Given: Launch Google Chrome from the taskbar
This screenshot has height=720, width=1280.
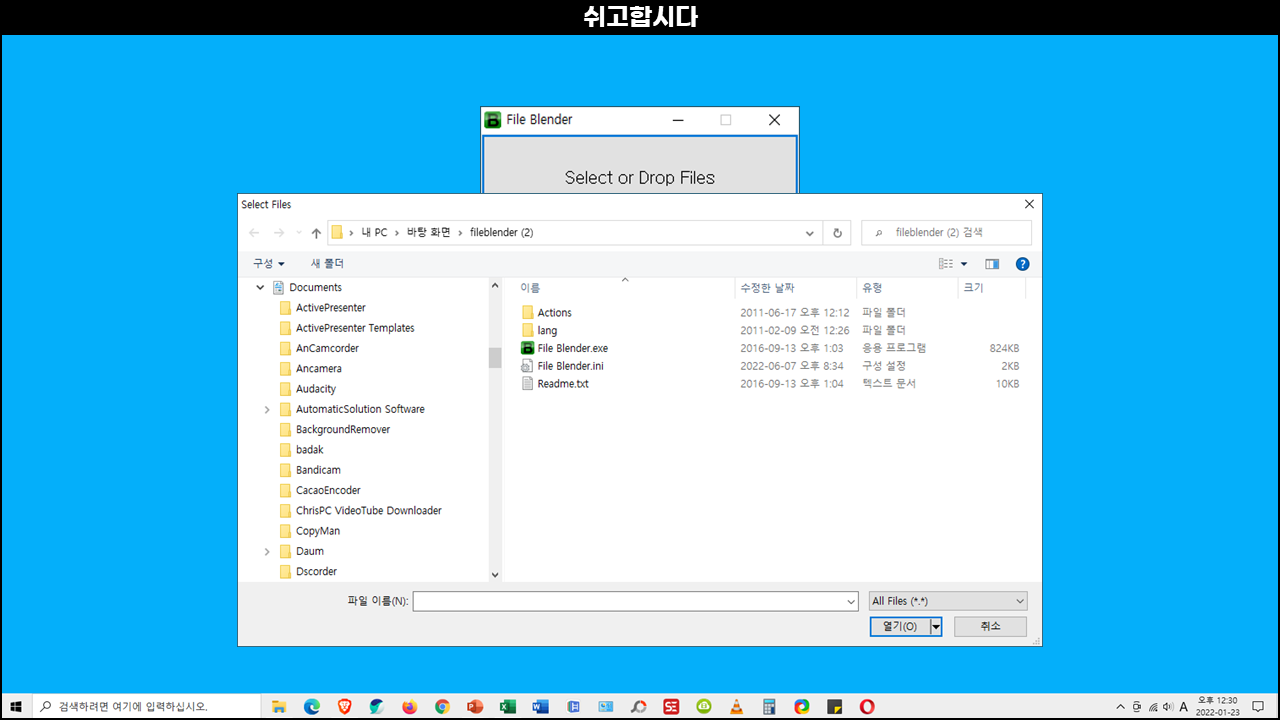Looking at the screenshot, I should [x=442, y=706].
